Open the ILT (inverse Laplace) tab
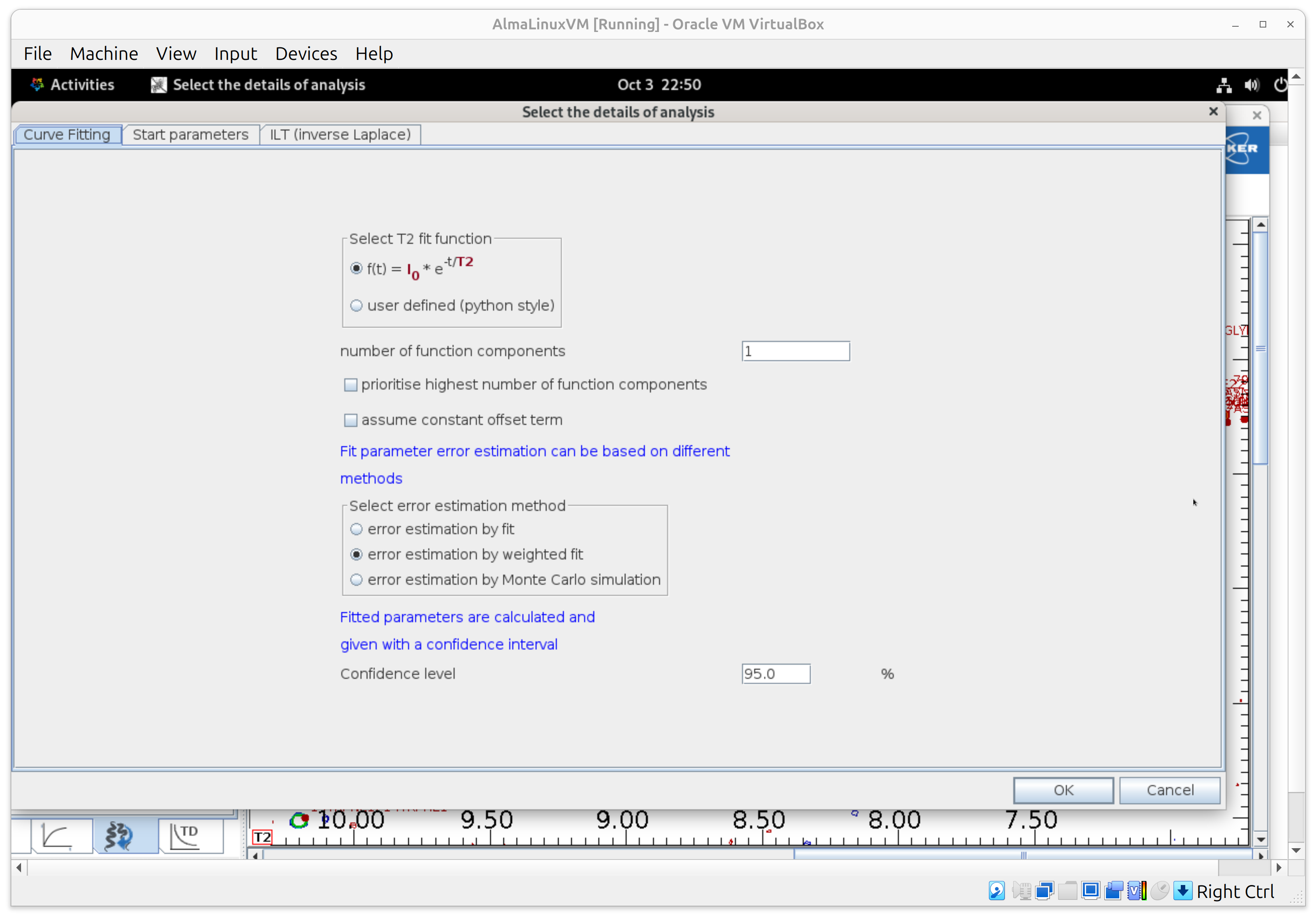 click(340, 135)
